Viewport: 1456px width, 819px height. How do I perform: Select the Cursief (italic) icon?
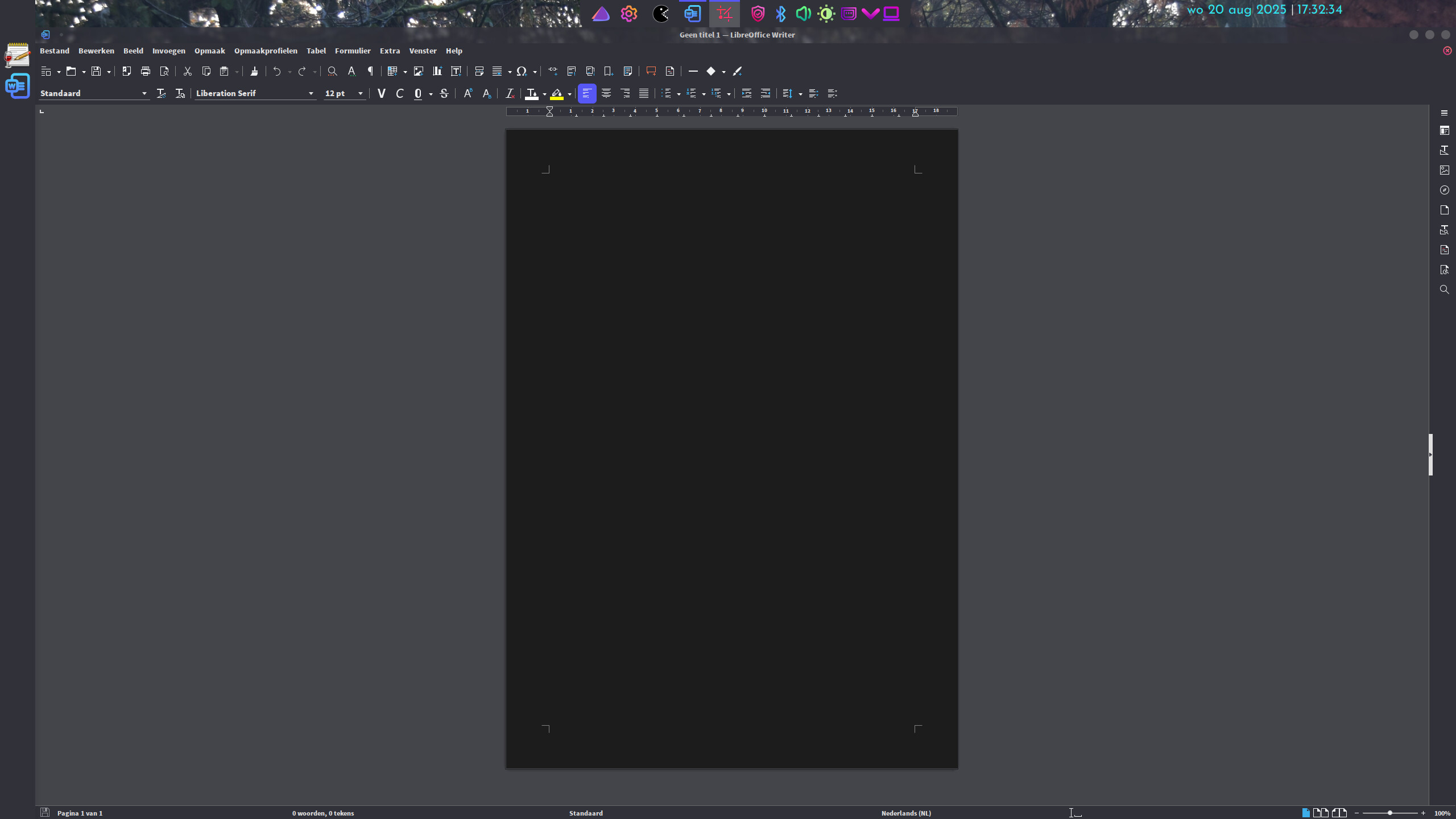coord(400,94)
